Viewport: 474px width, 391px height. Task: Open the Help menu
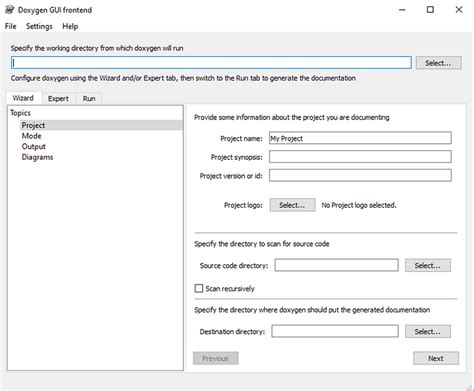click(70, 26)
